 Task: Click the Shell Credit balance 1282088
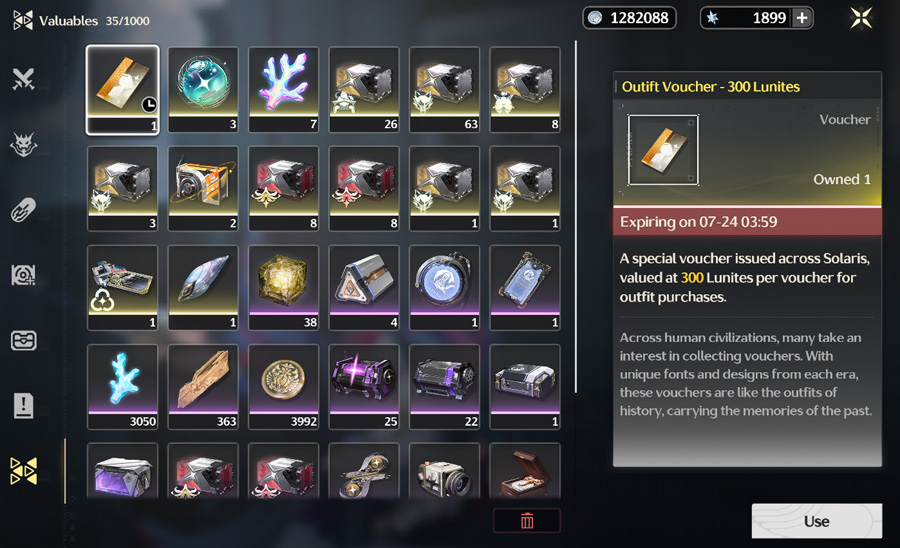pos(630,18)
